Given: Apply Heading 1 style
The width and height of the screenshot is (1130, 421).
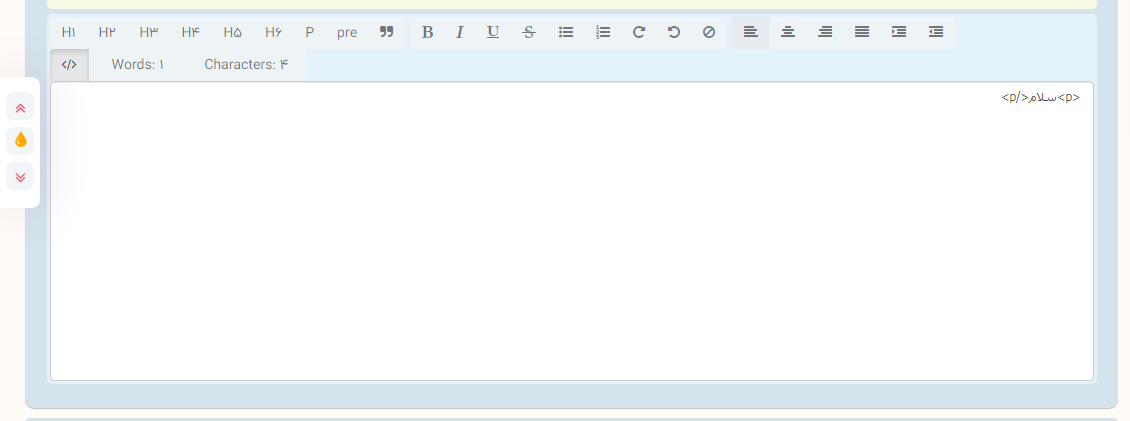Looking at the screenshot, I should click(69, 32).
